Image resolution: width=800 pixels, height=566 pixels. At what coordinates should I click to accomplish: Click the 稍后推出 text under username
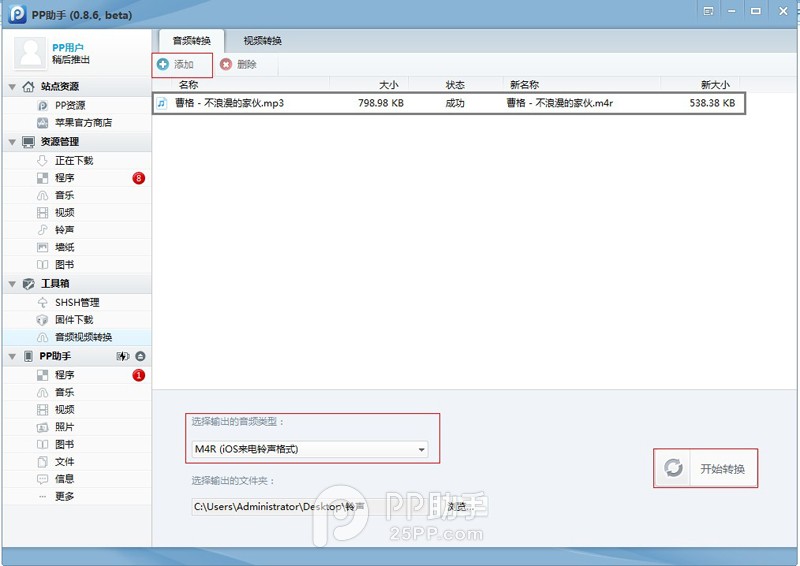click(71, 60)
